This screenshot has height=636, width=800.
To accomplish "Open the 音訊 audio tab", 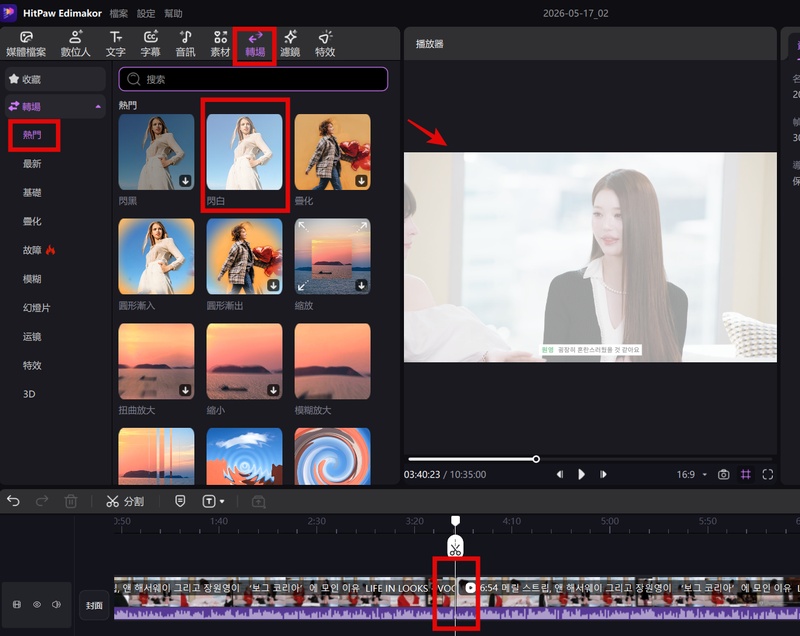I will [x=185, y=44].
